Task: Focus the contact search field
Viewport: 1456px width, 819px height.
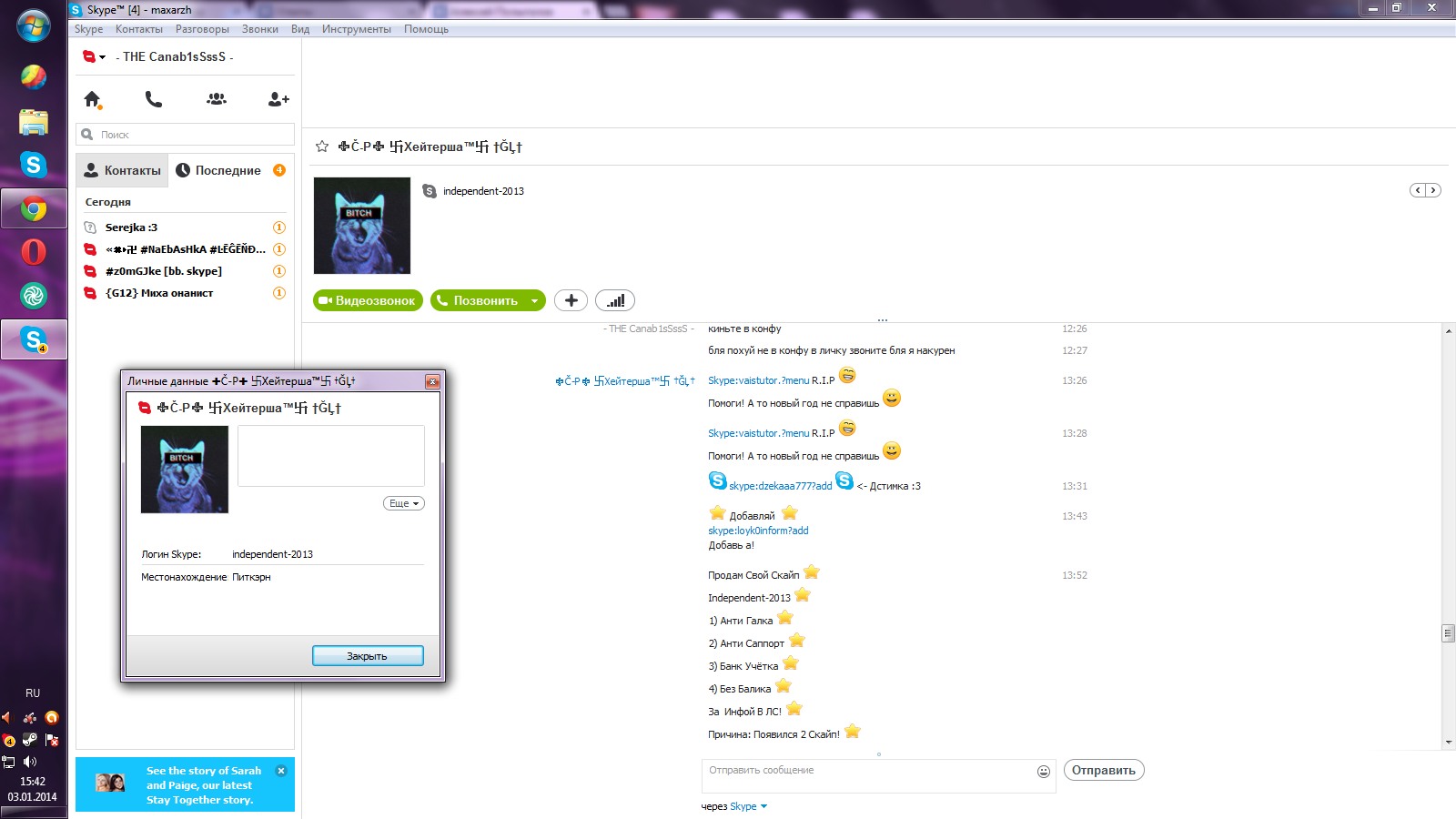Action: point(186,135)
